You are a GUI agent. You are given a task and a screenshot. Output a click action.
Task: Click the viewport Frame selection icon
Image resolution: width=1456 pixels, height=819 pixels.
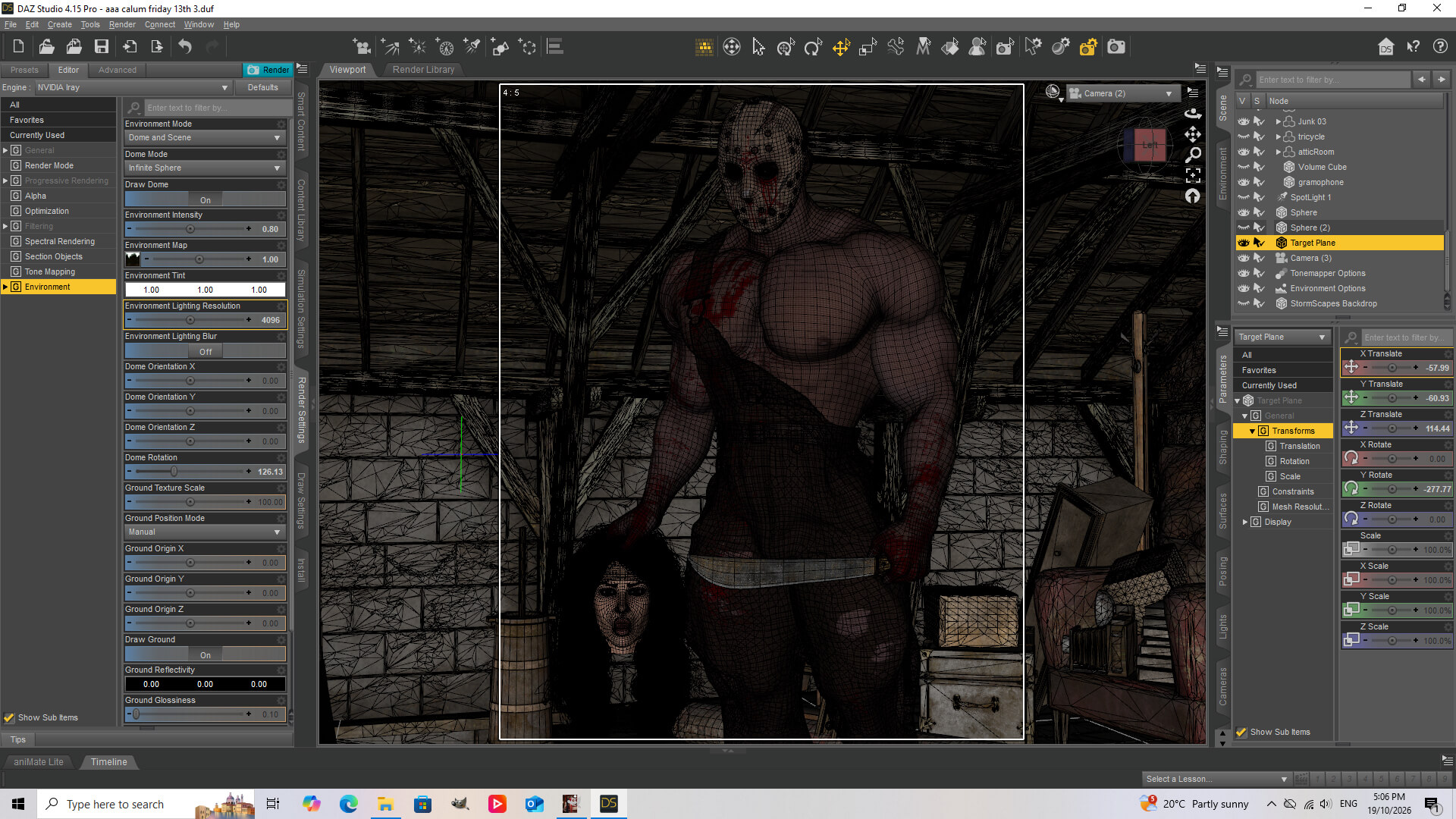[1193, 175]
